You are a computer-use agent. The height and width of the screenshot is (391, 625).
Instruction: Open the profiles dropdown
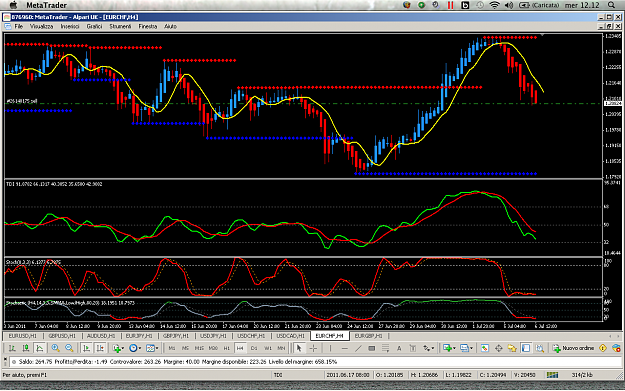tap(466, 348)
